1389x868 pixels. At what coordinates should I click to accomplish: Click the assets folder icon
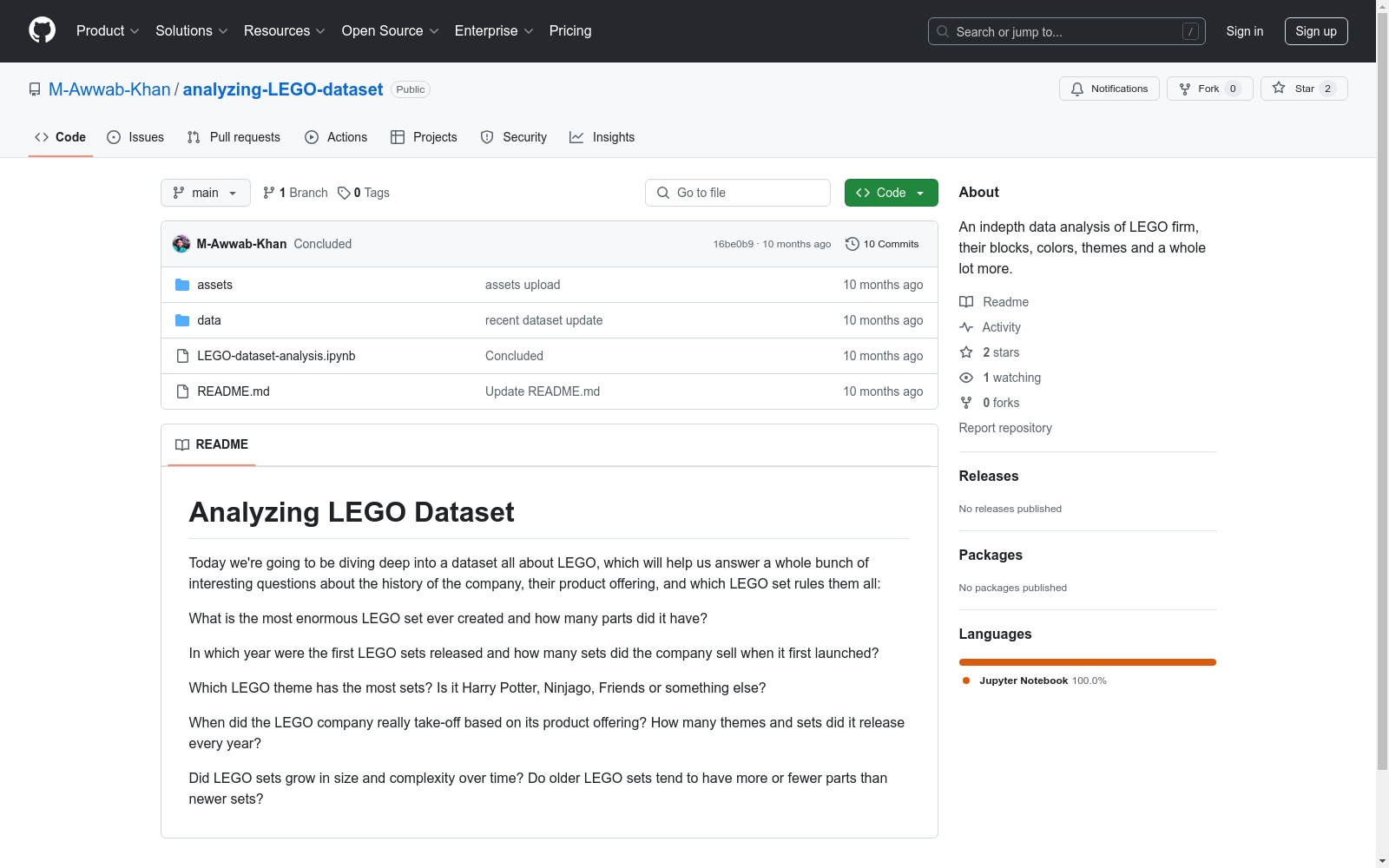click(182, 285)
